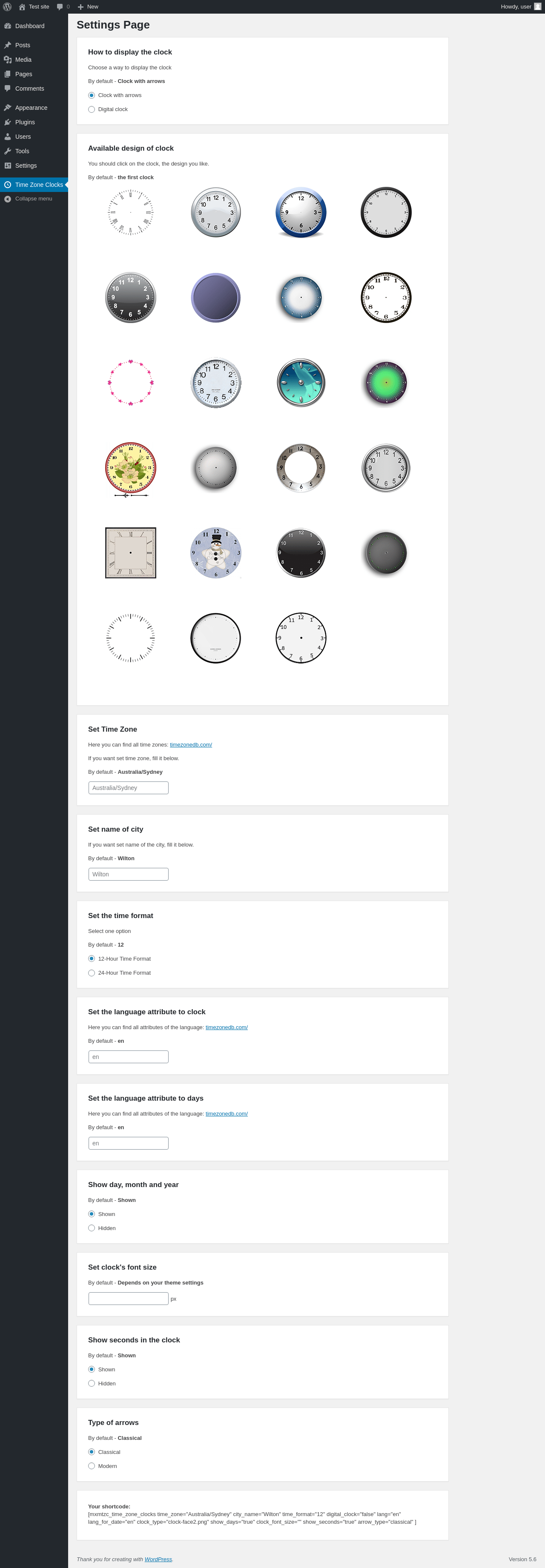Select Modern arrow type
The image size is (545, 1568).
[92, 1466]
